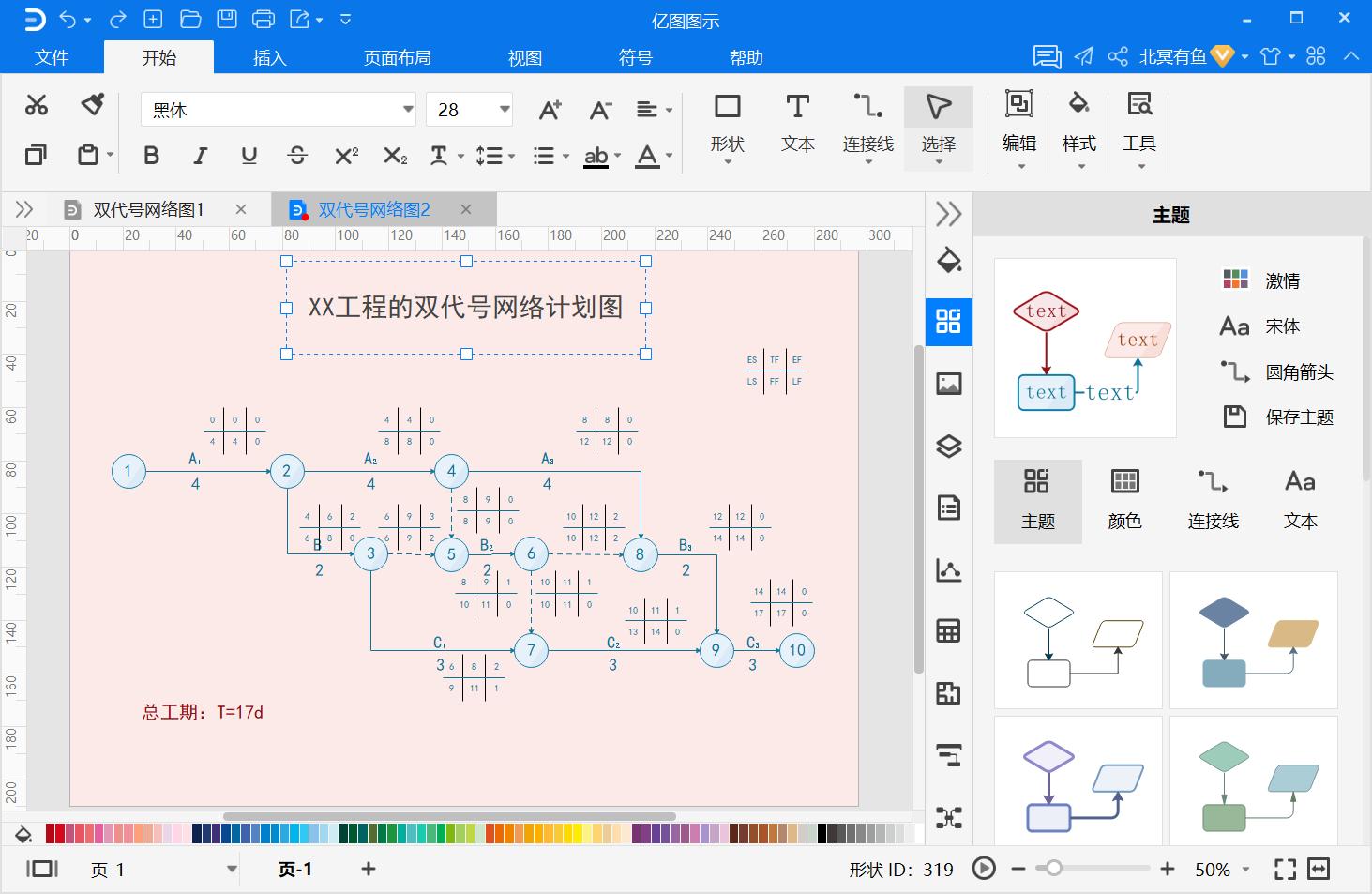
Task: Click the 样式 (Style) fill icon
Action: pos(1078,127)
